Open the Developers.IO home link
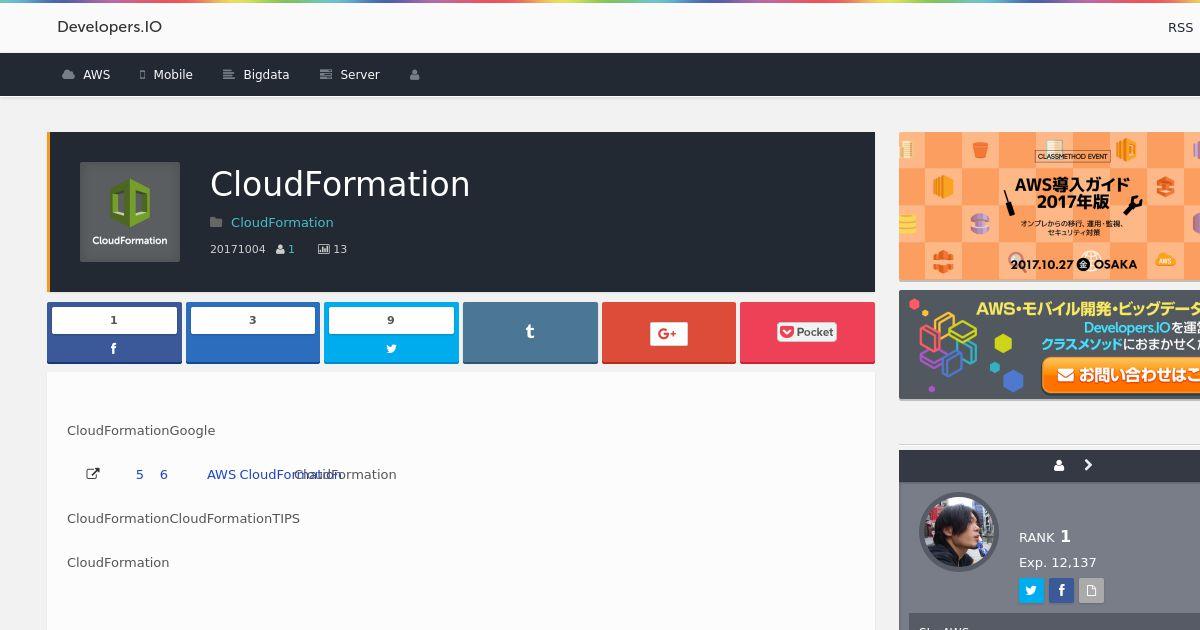The height and width of the screenshot is (630, 1200). click(x=109, y=27)
